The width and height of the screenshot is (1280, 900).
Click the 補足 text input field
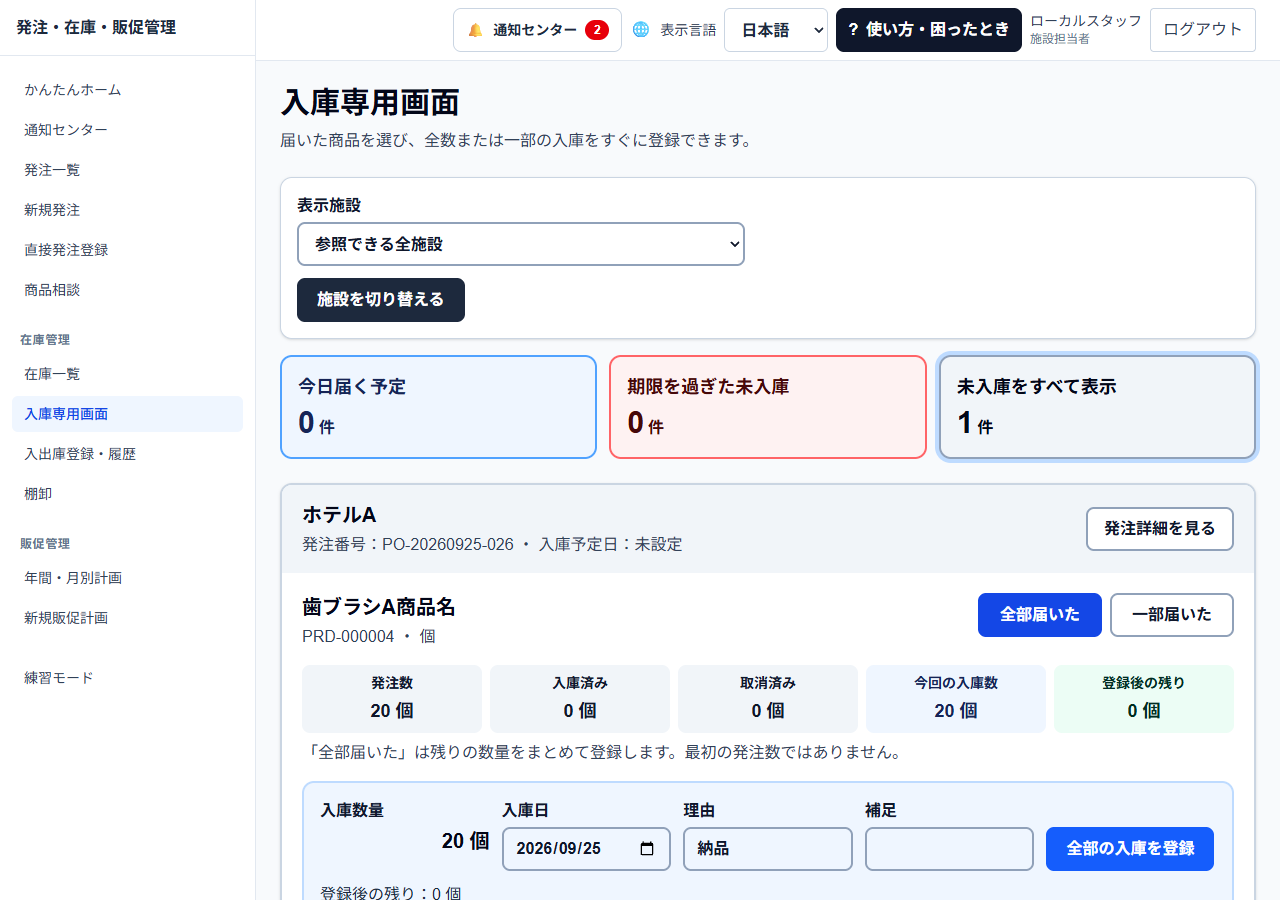click(949, 849)
